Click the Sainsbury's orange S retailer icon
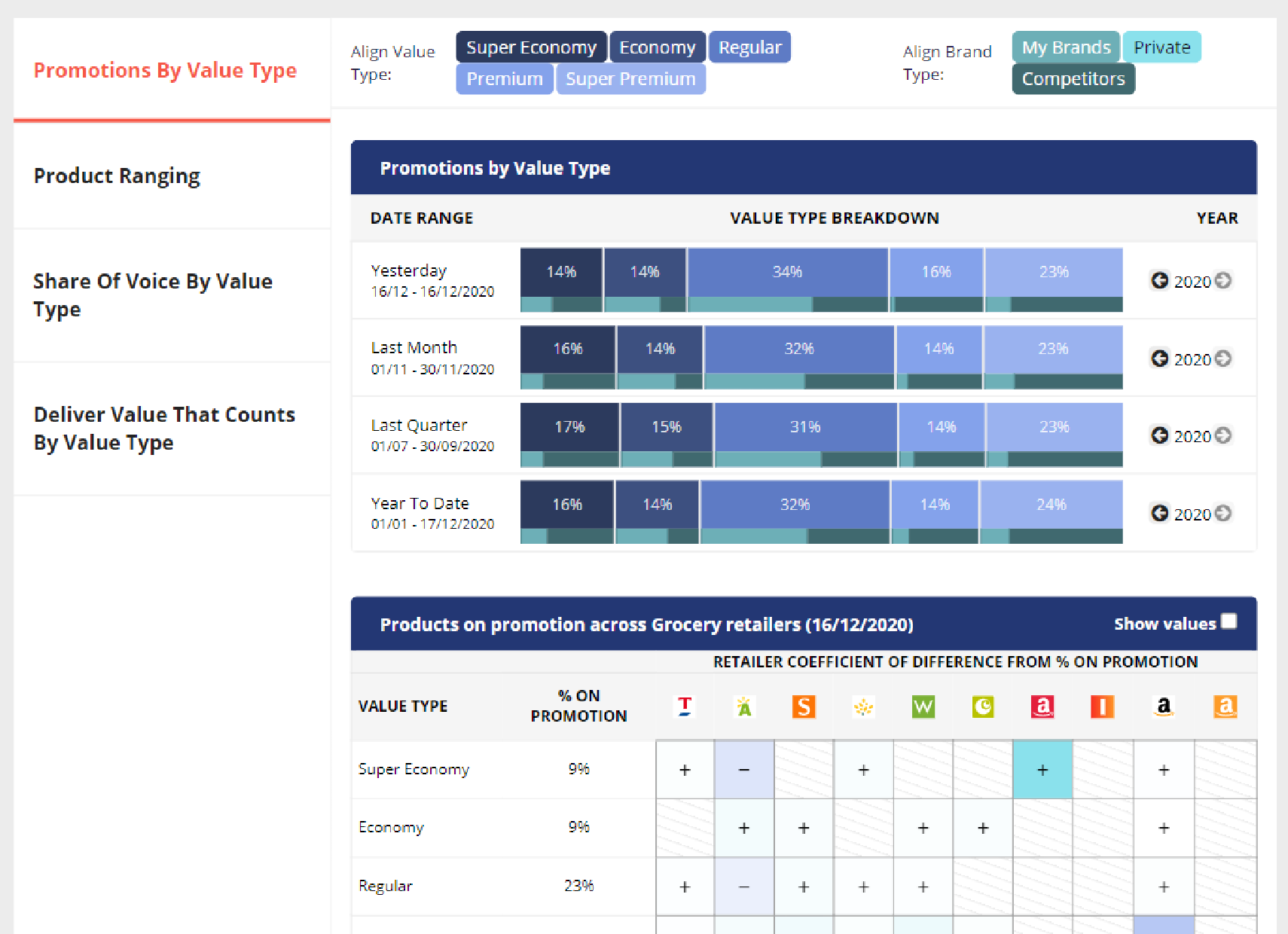Image resolution: width=1288 pixels, height=934 pixels. (804, 707)
